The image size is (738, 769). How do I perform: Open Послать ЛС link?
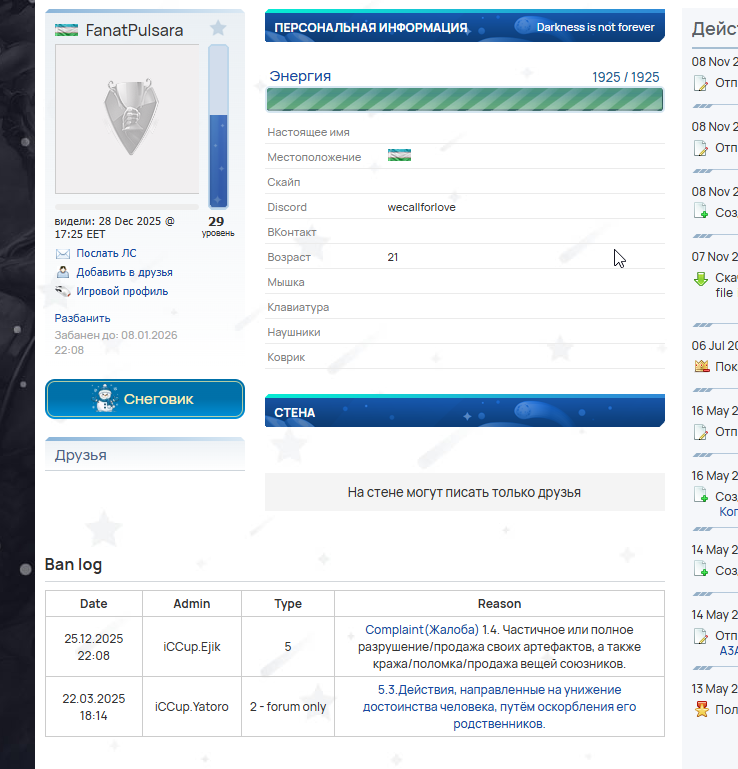pos(106,253)
